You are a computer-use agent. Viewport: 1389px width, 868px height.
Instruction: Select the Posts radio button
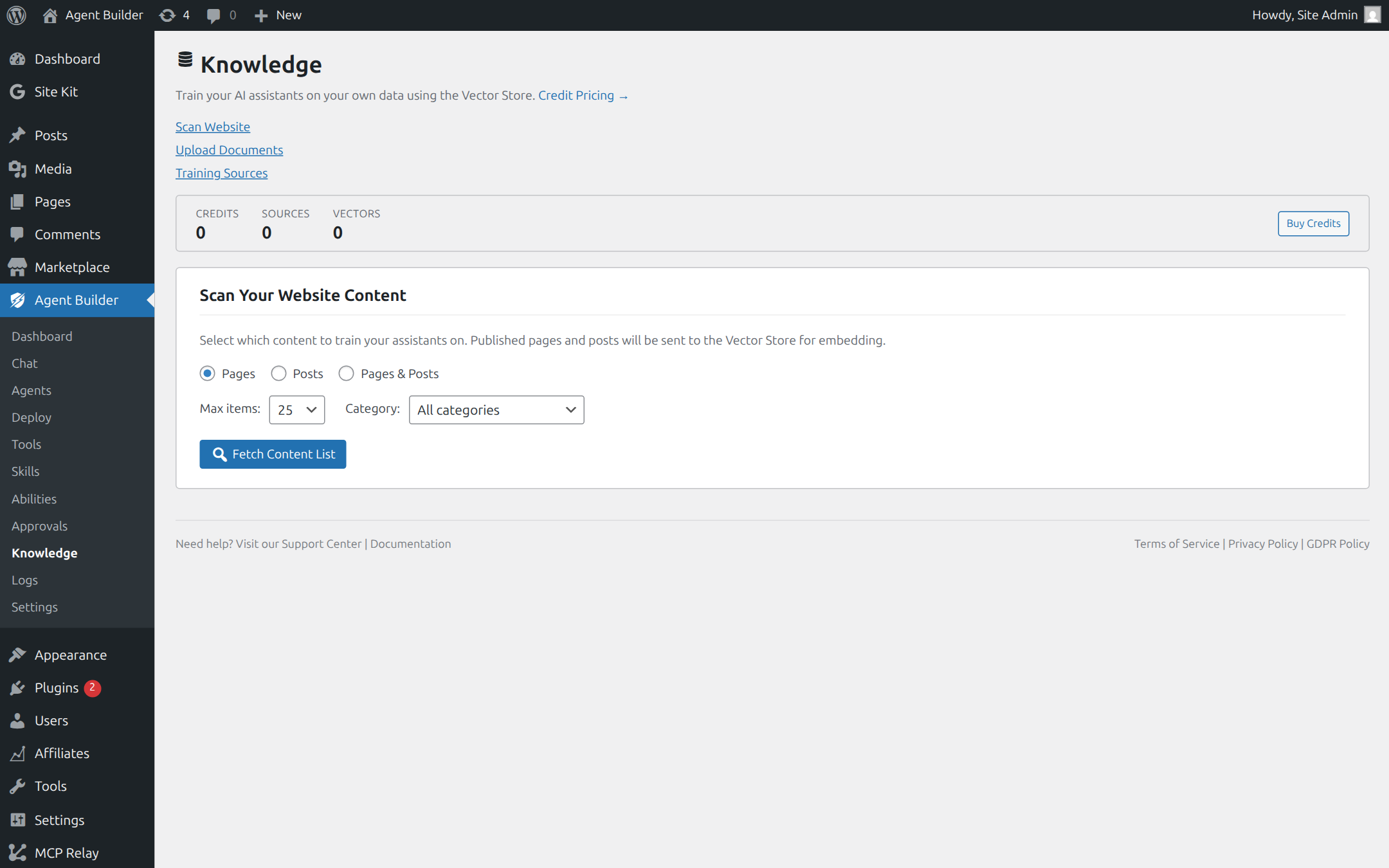point(278,374)
